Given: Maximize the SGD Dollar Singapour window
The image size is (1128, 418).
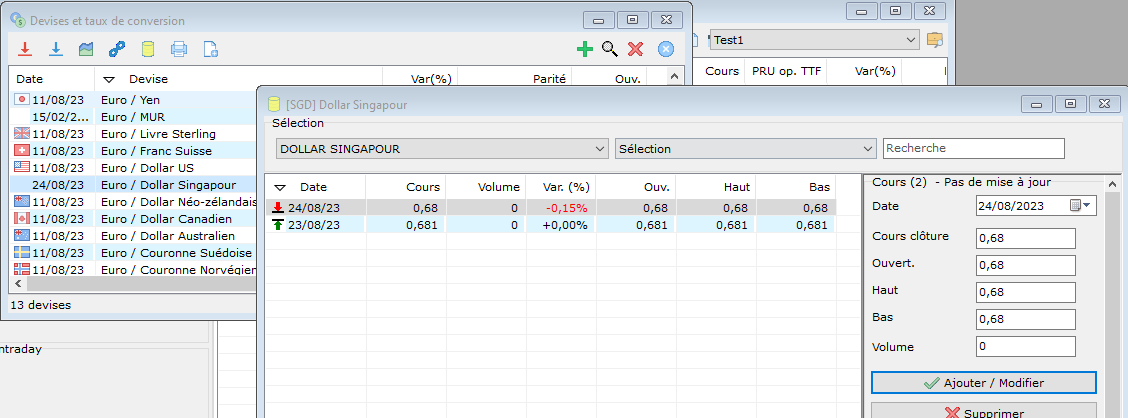Looking at the screenshot, I should coord(1070,104).
